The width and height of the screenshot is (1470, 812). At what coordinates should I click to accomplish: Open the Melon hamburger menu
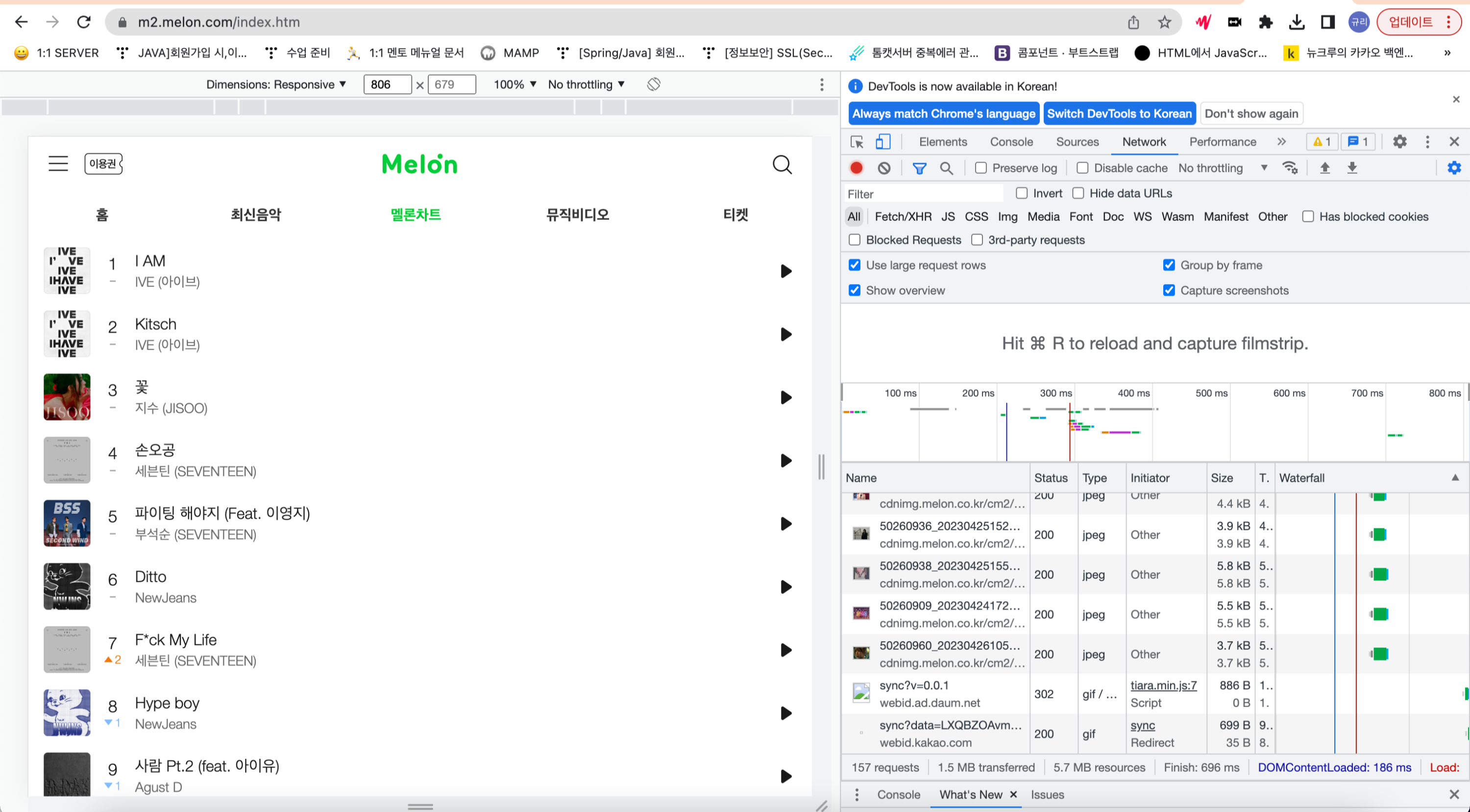click(58, 164)
